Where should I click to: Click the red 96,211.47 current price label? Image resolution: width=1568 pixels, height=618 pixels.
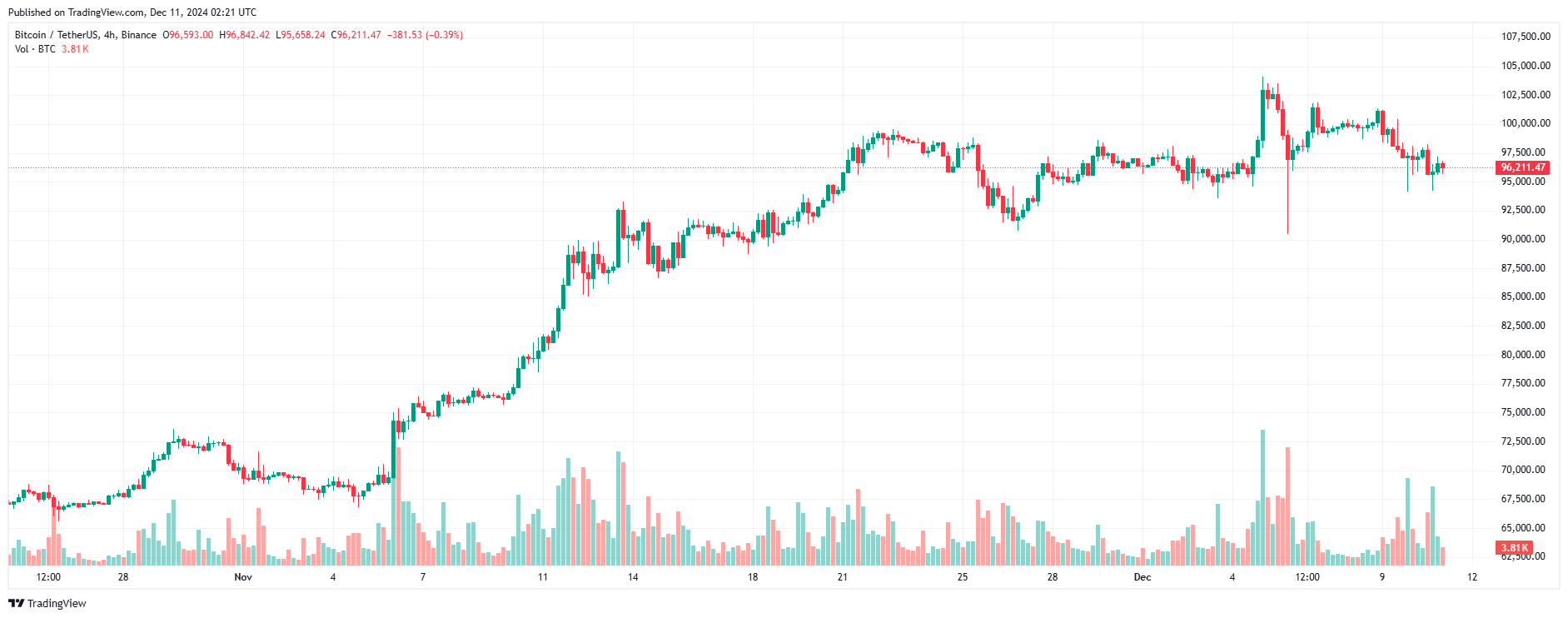click(1523, 167)
